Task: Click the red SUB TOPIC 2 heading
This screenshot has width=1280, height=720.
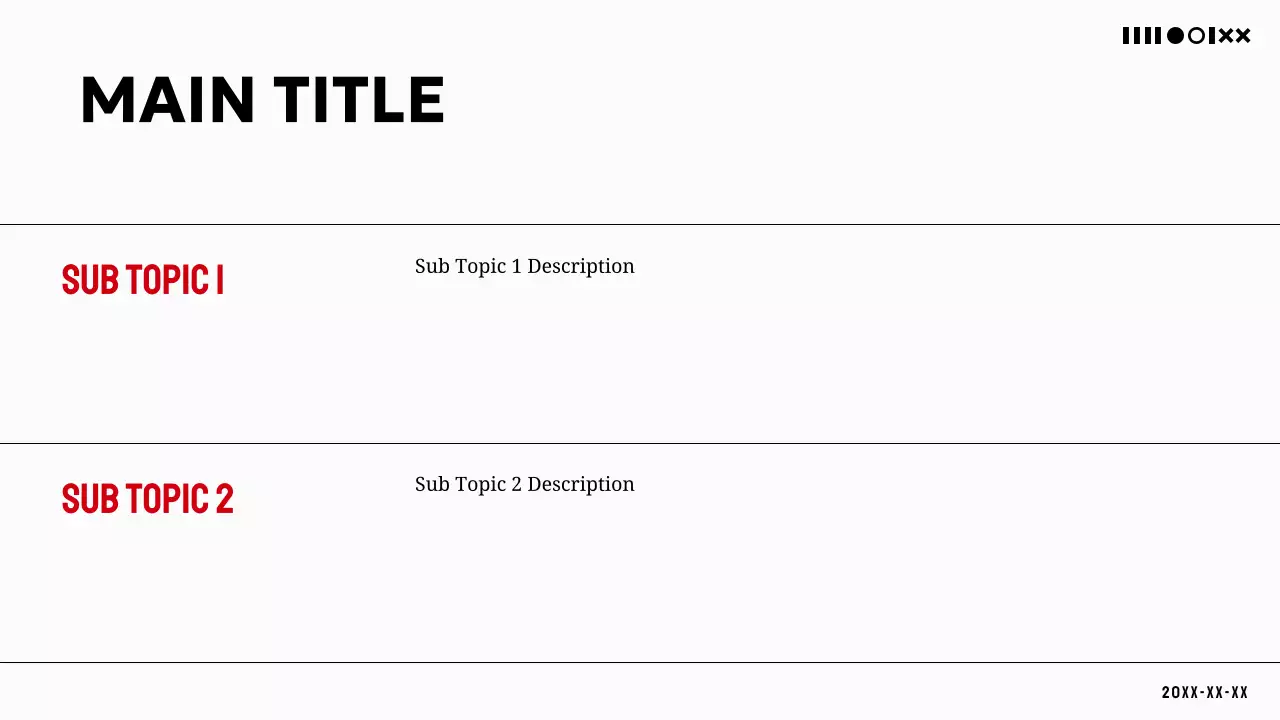Action: click(x=148, y=498)
